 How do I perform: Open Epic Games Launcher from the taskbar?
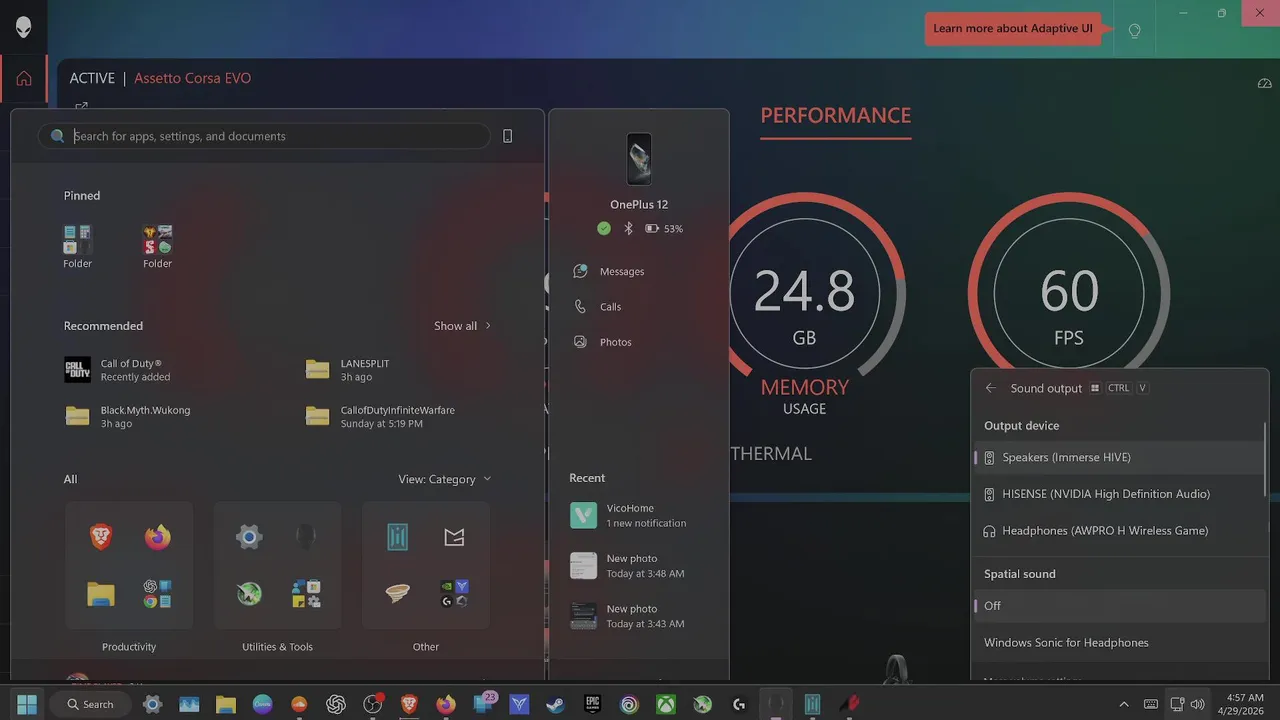(592, 704)
